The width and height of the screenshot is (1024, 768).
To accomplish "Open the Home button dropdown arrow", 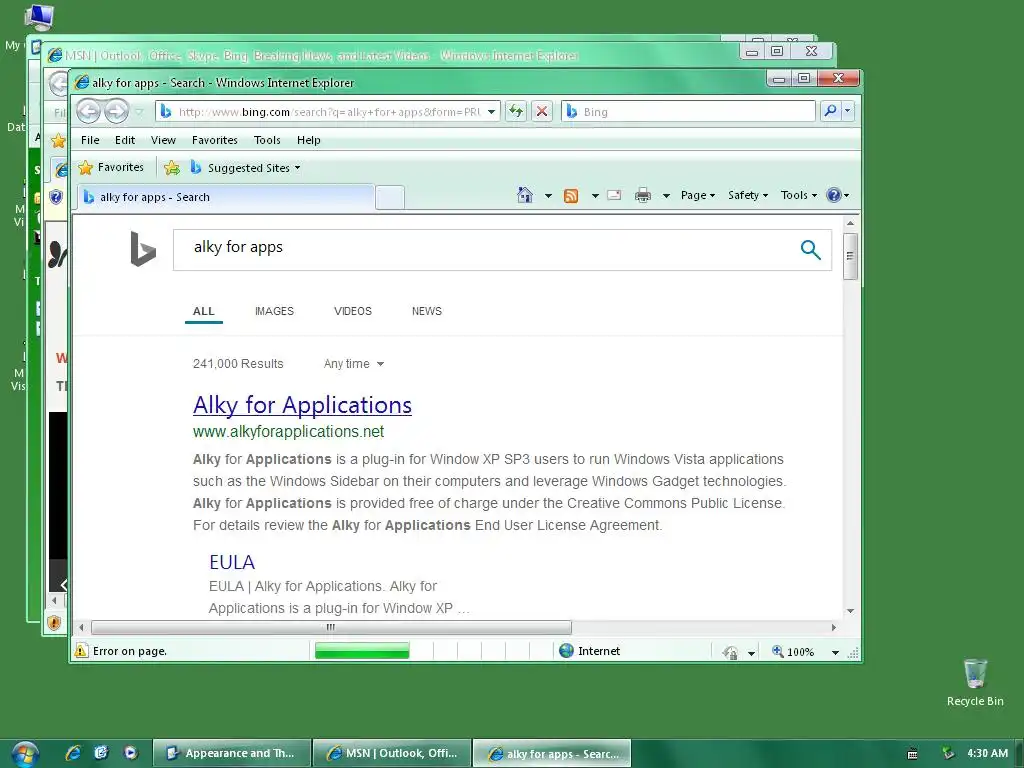I will [548, 195].
